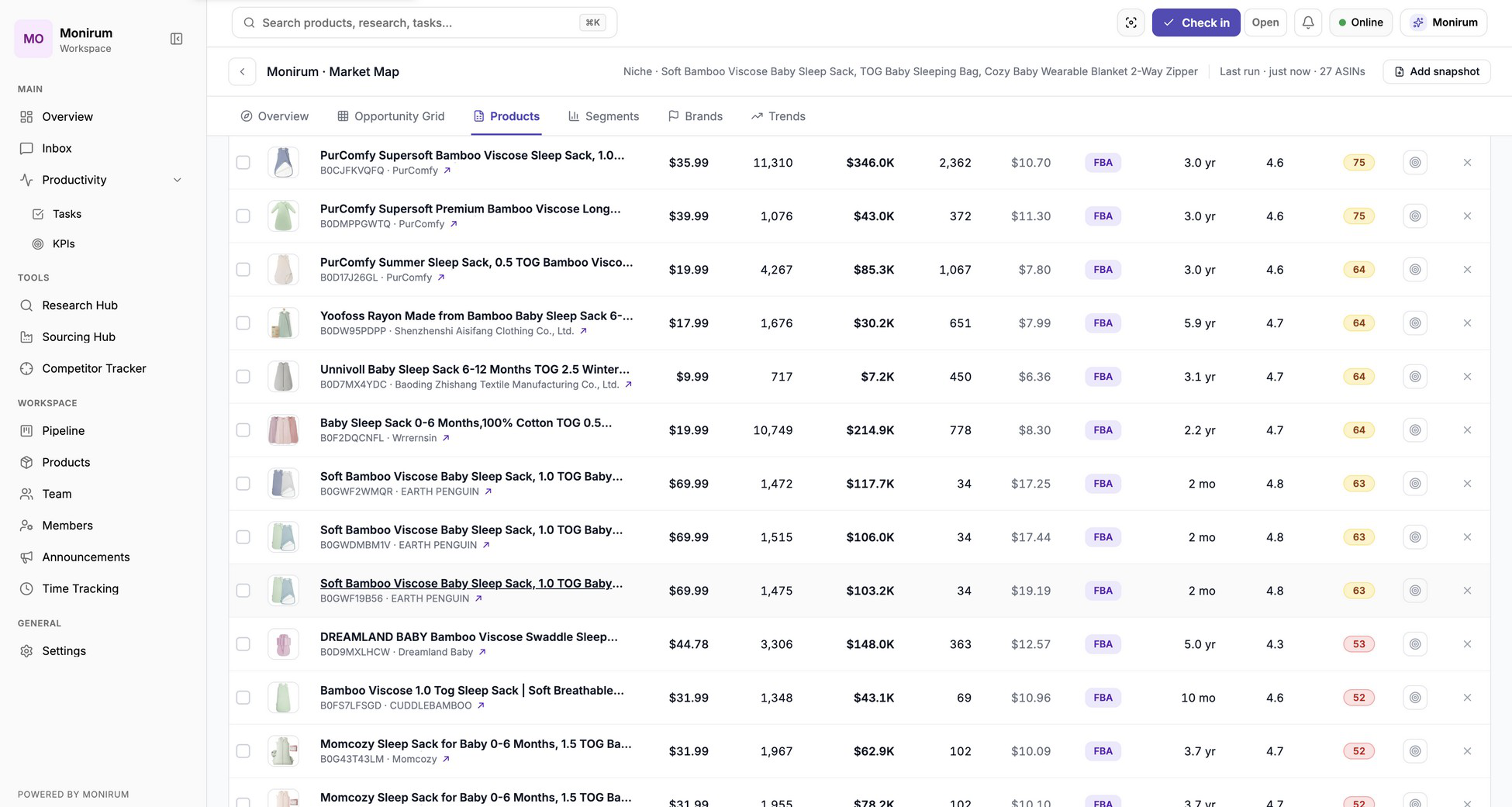Select checkbox for Unnivoll Baby Sleep Sack

[x=243, y=377]
